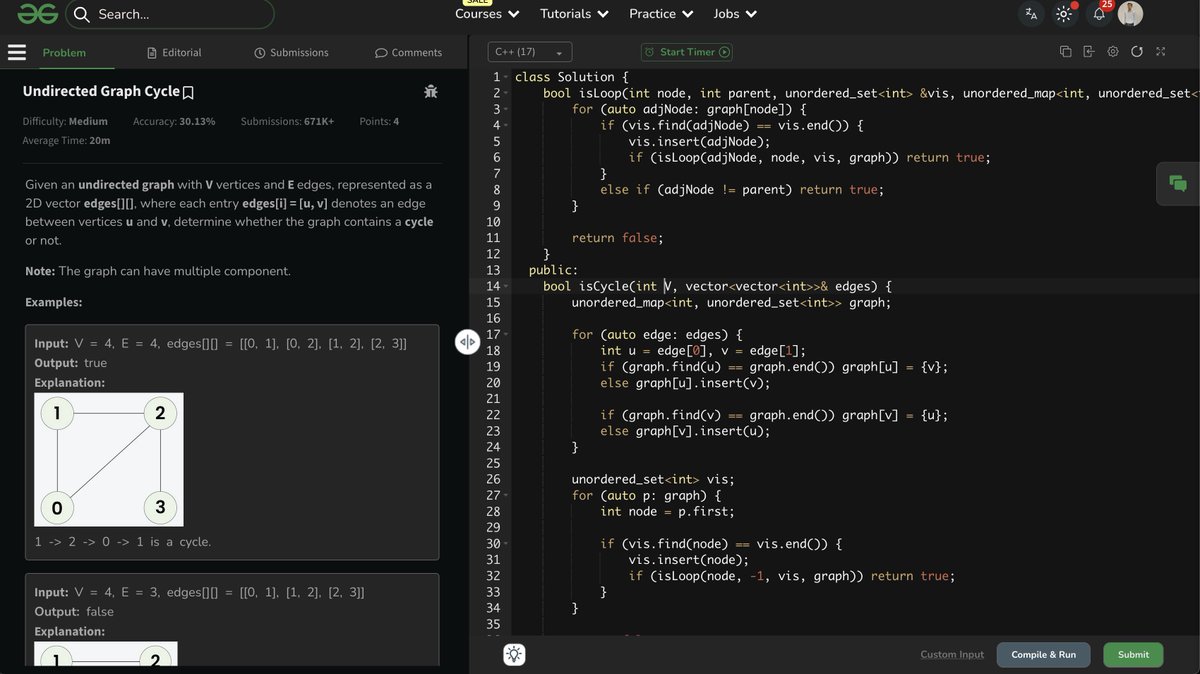Click the panel splitter handle icon
1200x674 pixels.
pos(467,342)
